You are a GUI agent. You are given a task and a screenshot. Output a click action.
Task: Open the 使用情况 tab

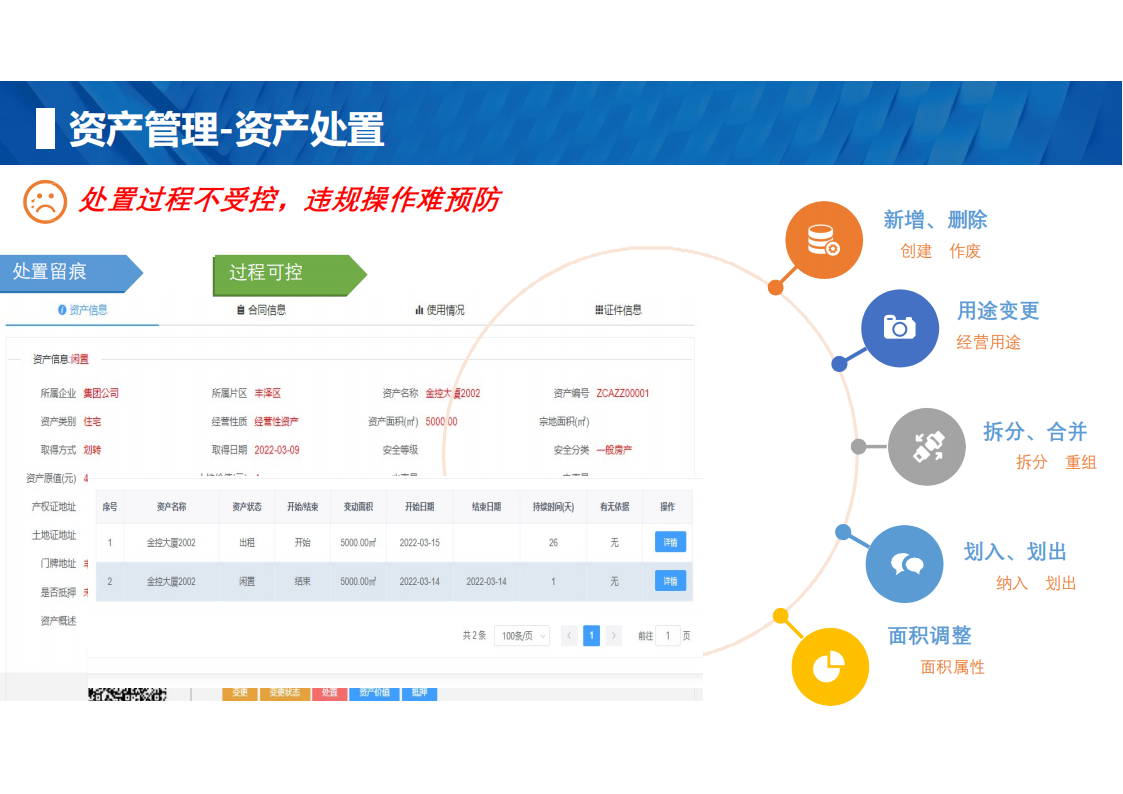[439, 310]
